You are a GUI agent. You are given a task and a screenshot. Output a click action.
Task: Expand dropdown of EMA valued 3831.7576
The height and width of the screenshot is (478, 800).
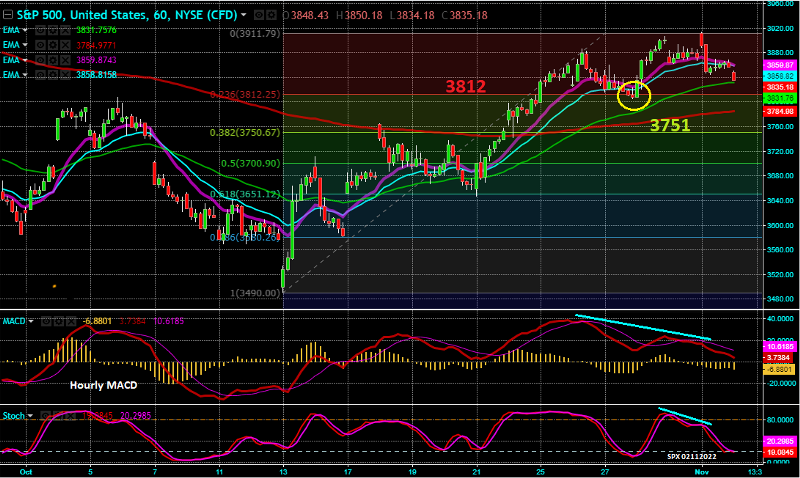[24, 31]
